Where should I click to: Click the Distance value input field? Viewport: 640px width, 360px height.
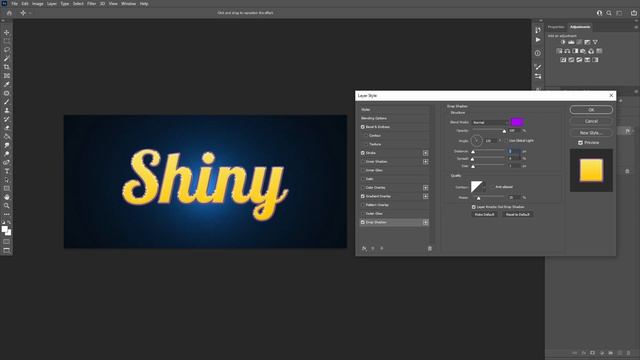514,151
